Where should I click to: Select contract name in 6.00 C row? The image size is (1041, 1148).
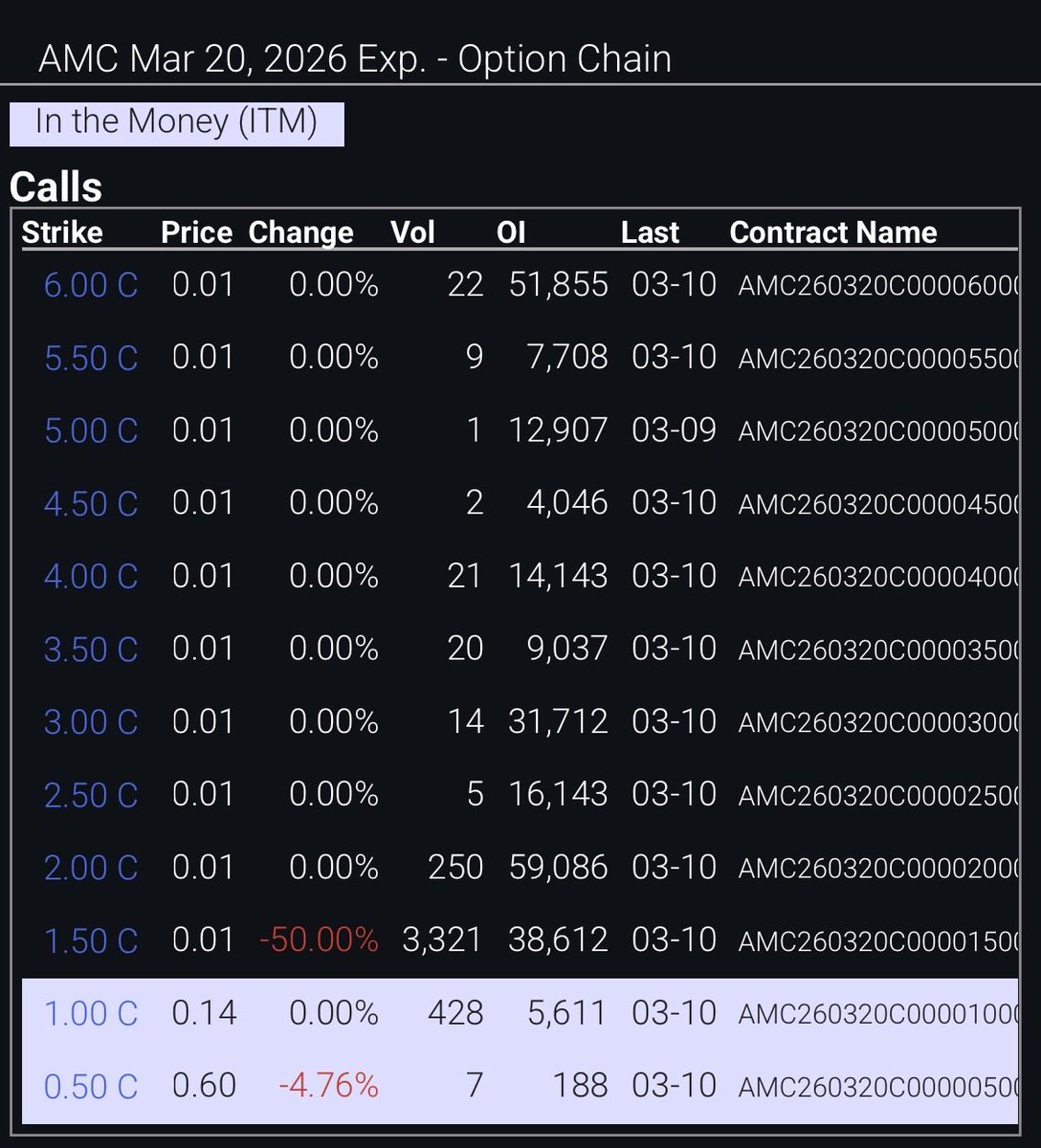point(878,285)
